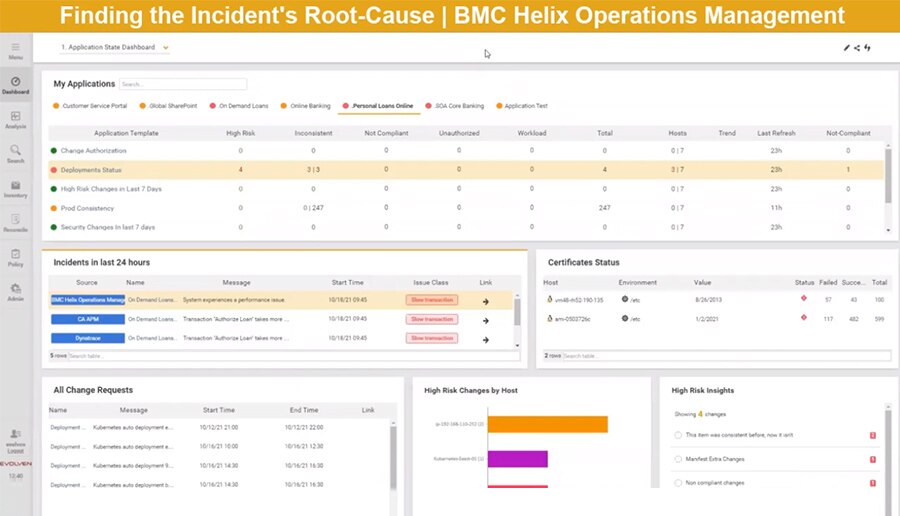
Task: Open the Analysis section in the sidebar
Action: click(x=15, y=119)
